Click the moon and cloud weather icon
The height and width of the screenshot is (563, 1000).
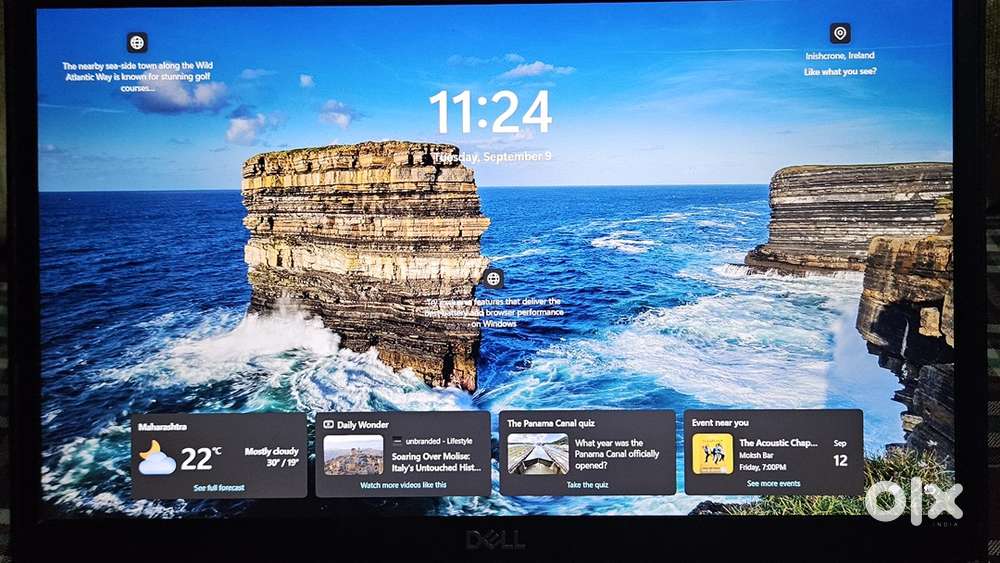156,458
